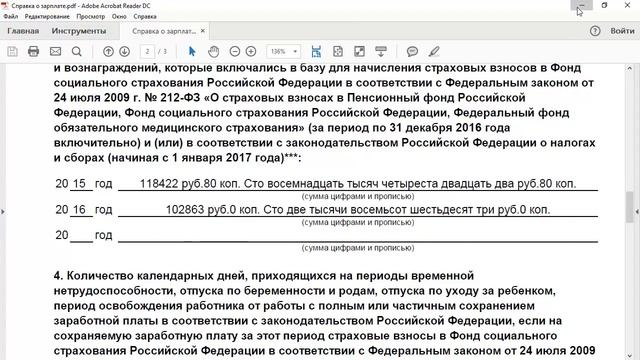The image size is (640, 360).
Task: Expand the left navigation pane arrow
Action: coord(3,211)
